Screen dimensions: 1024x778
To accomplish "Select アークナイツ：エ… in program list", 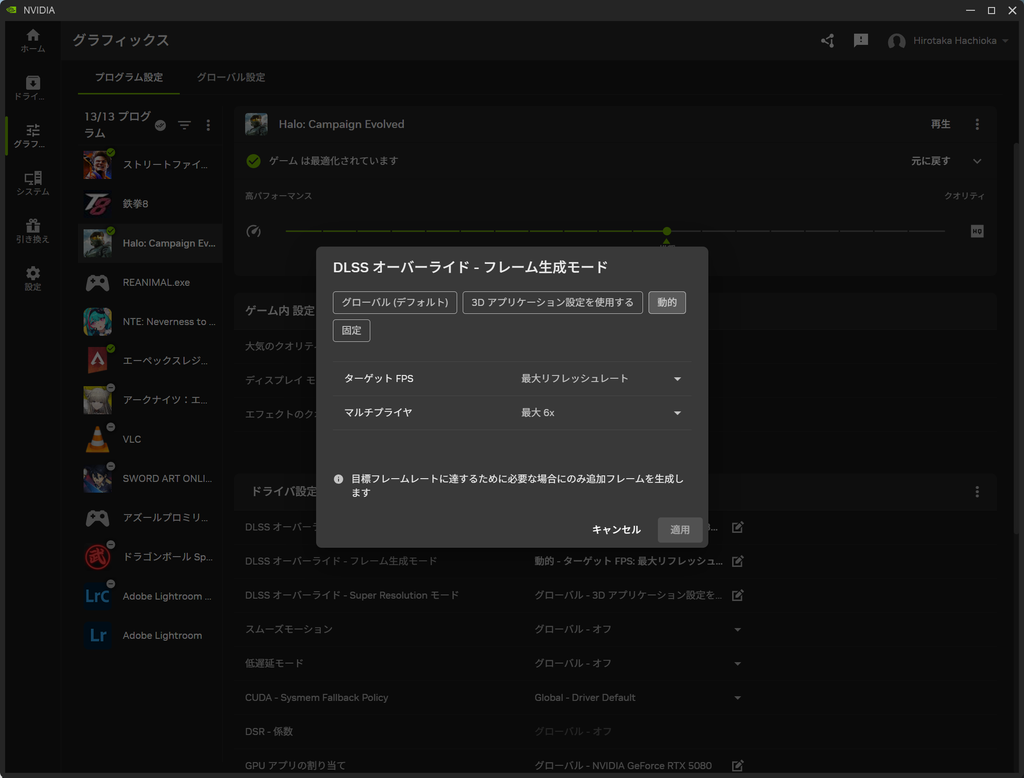I will [x=150, y=400].
